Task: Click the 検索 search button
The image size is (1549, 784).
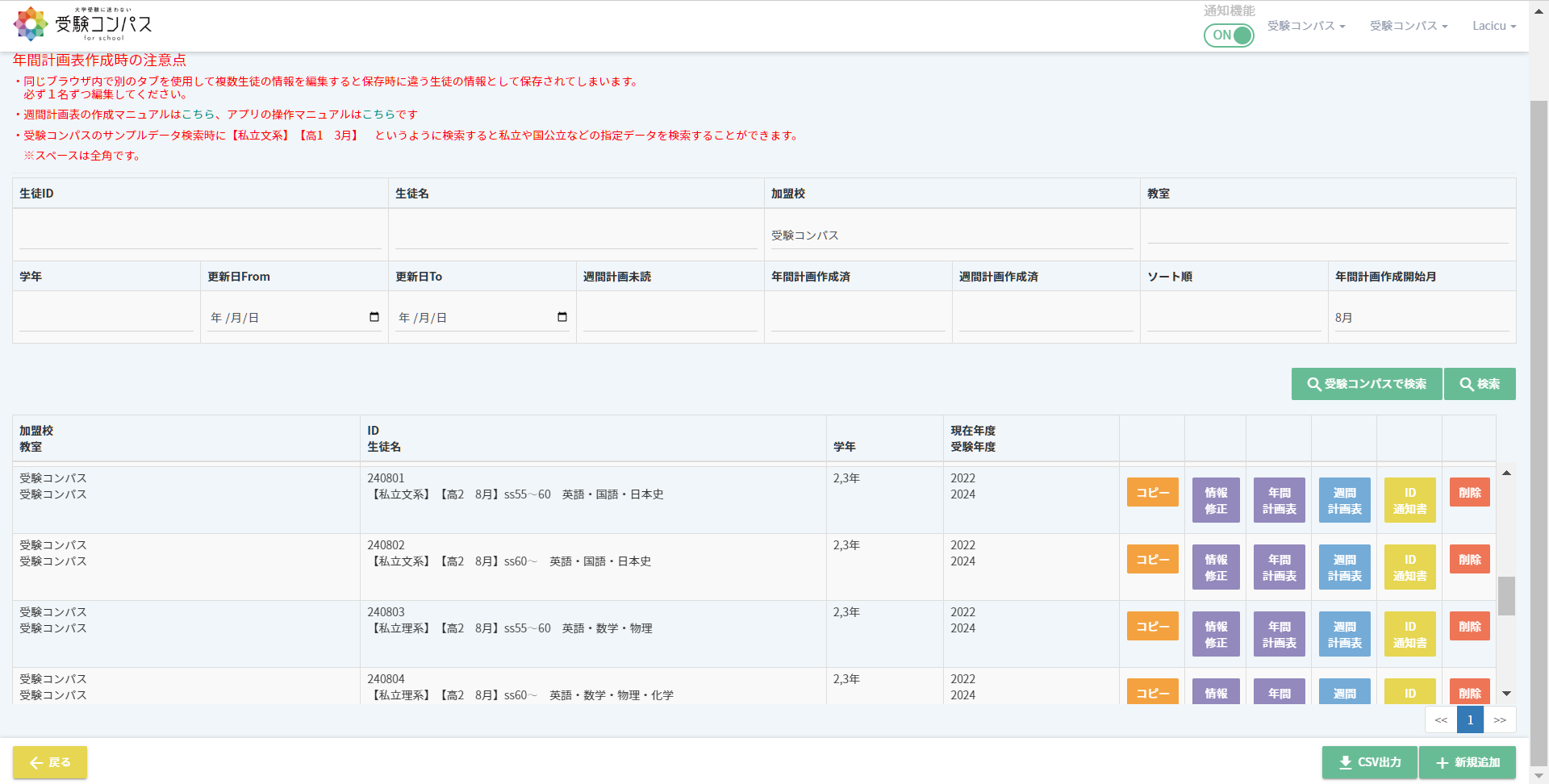Action: [x=1480, y=384]
